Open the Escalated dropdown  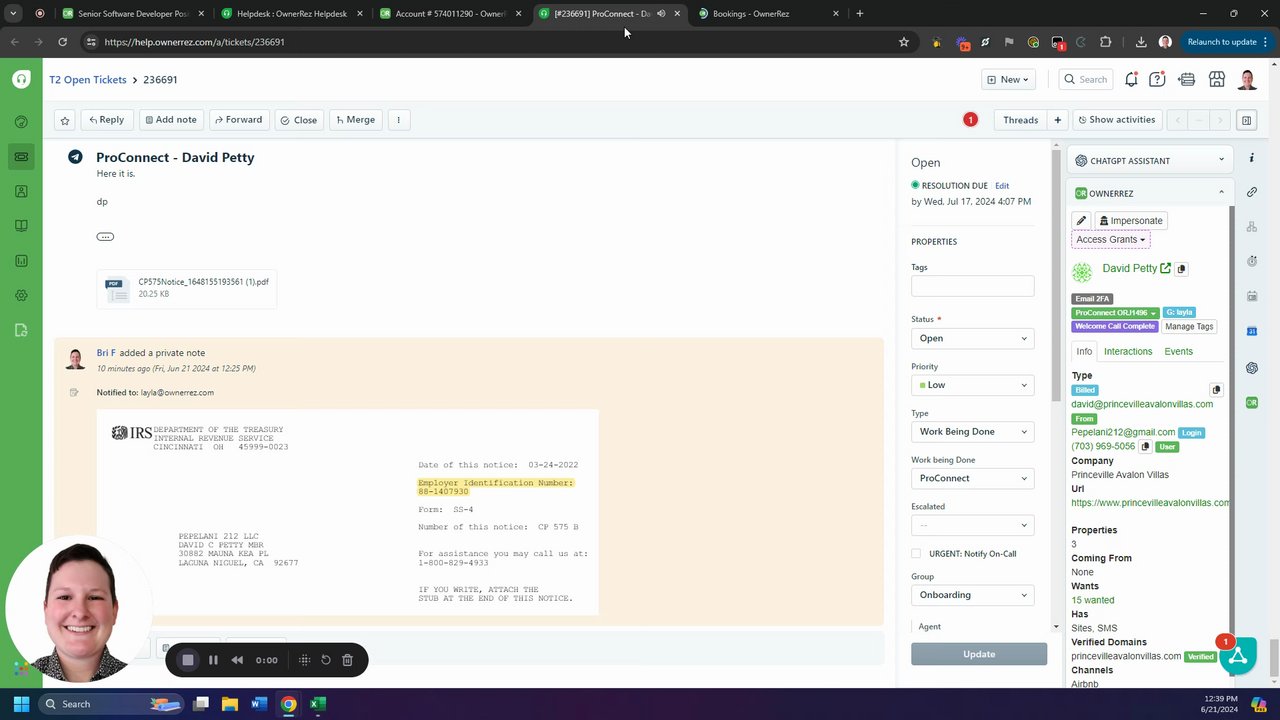972,525
